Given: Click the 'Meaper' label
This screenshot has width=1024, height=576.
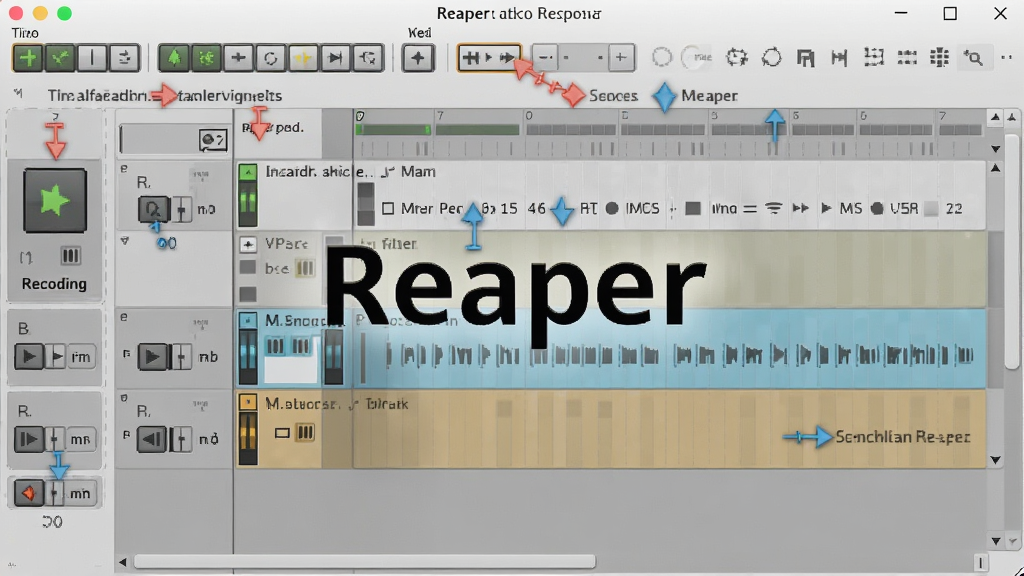Looking at the screenshot, I should (709, 95).
